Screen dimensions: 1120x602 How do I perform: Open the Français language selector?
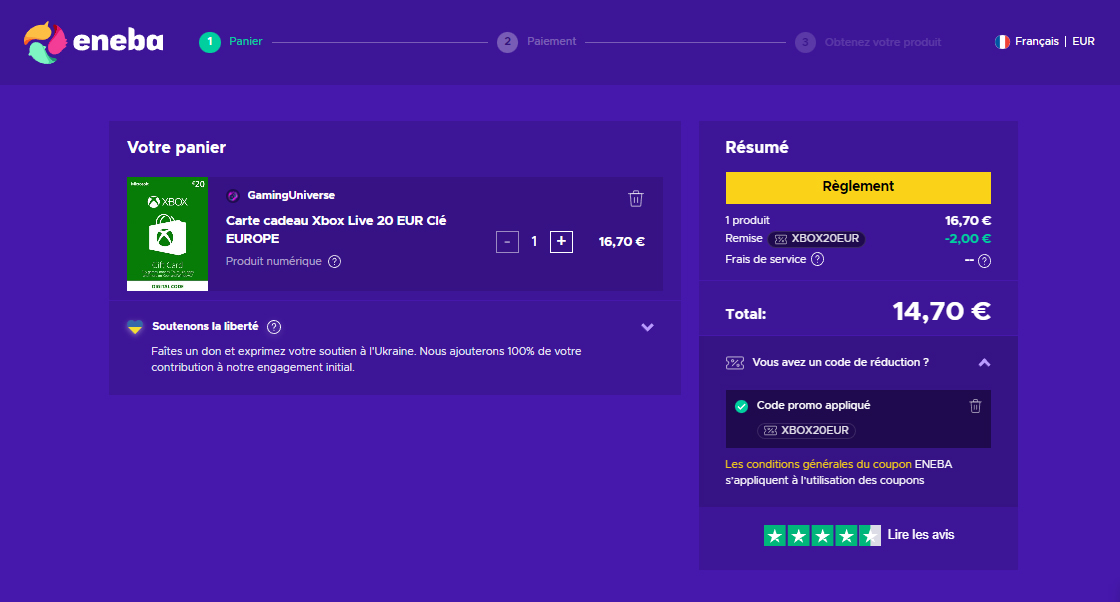tap(1036, 42)
